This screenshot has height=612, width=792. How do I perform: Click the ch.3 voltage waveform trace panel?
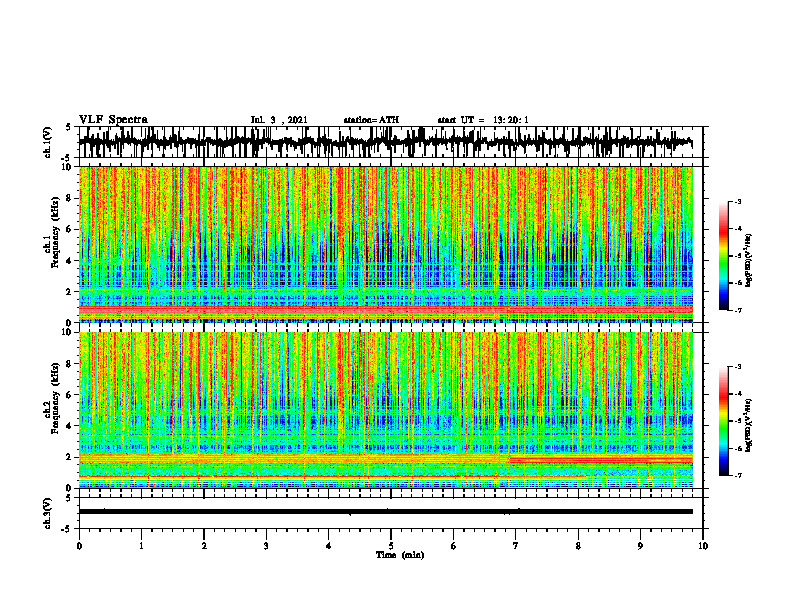pos(391,513)
